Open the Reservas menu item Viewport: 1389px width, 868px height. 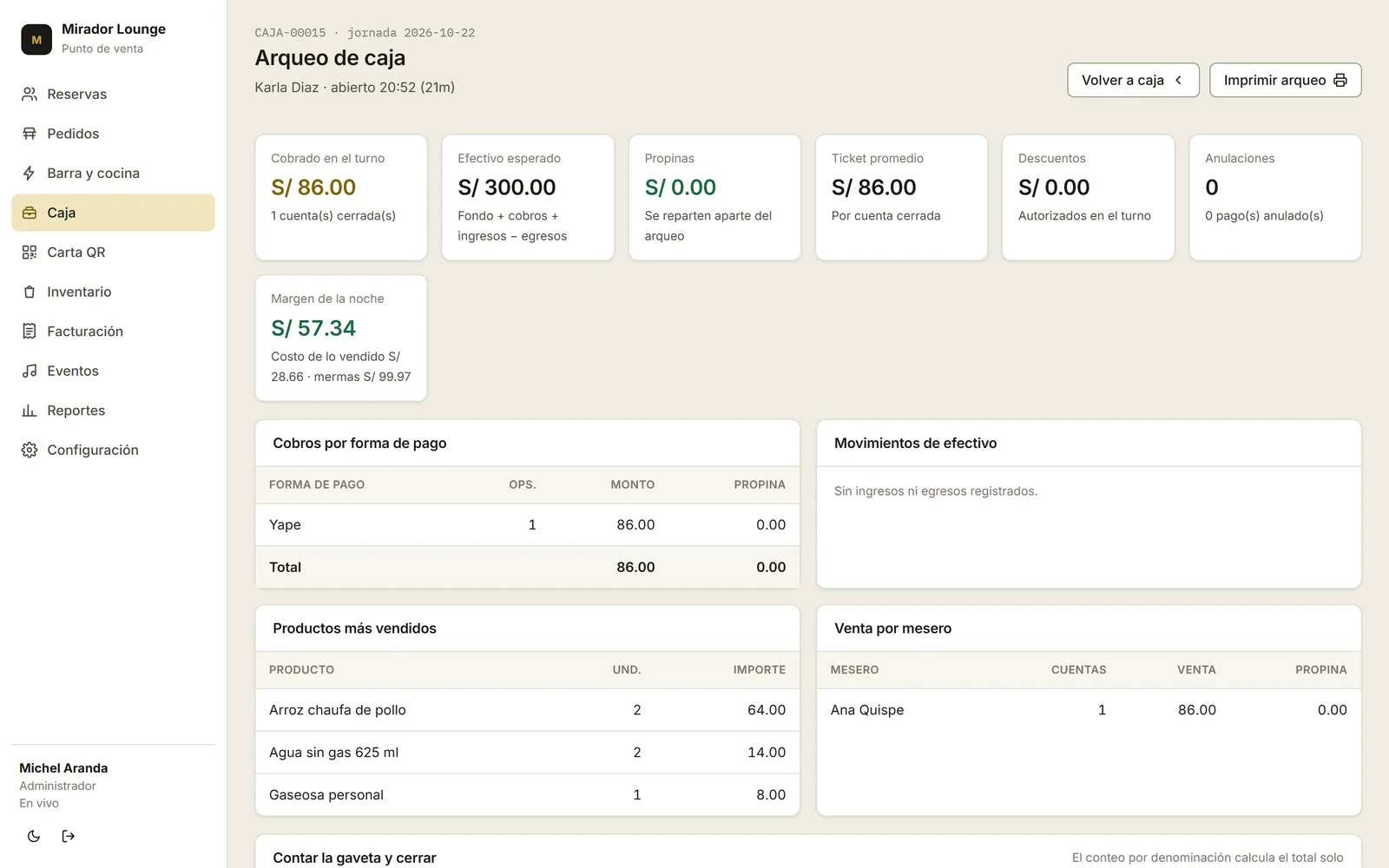(113, 94)
